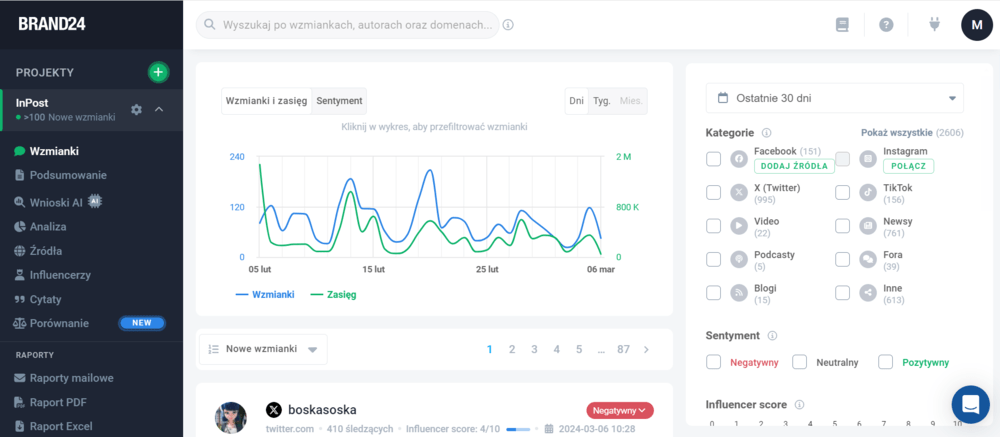Click the Blogi RSS icon
1000x437 pixels.
point(739,293)
